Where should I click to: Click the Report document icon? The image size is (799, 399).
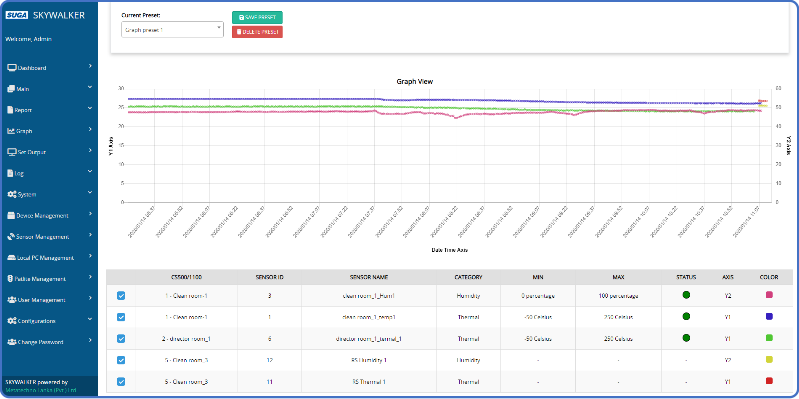pos(10,110)
